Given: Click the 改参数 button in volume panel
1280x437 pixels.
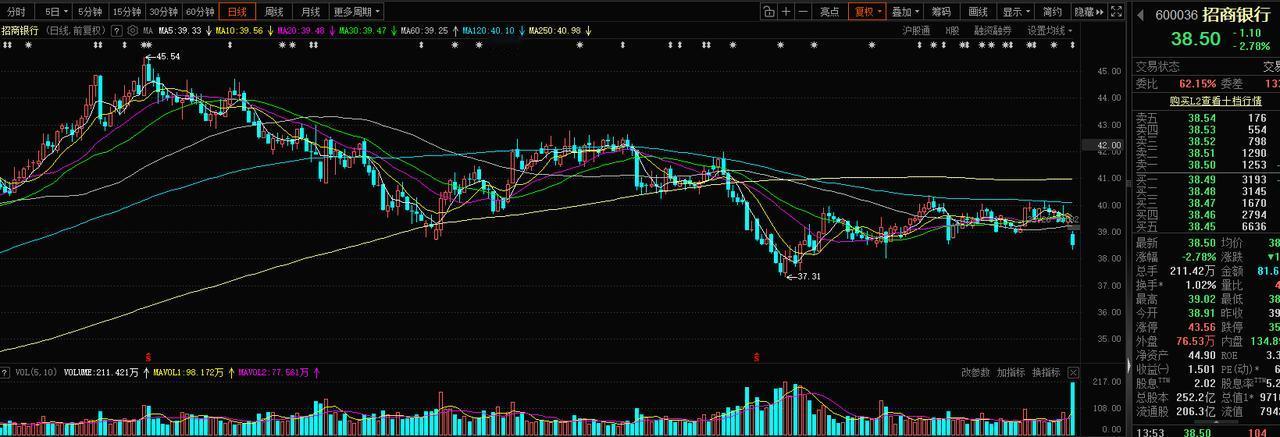Looking at the screenshot, I should pos(975,372).
